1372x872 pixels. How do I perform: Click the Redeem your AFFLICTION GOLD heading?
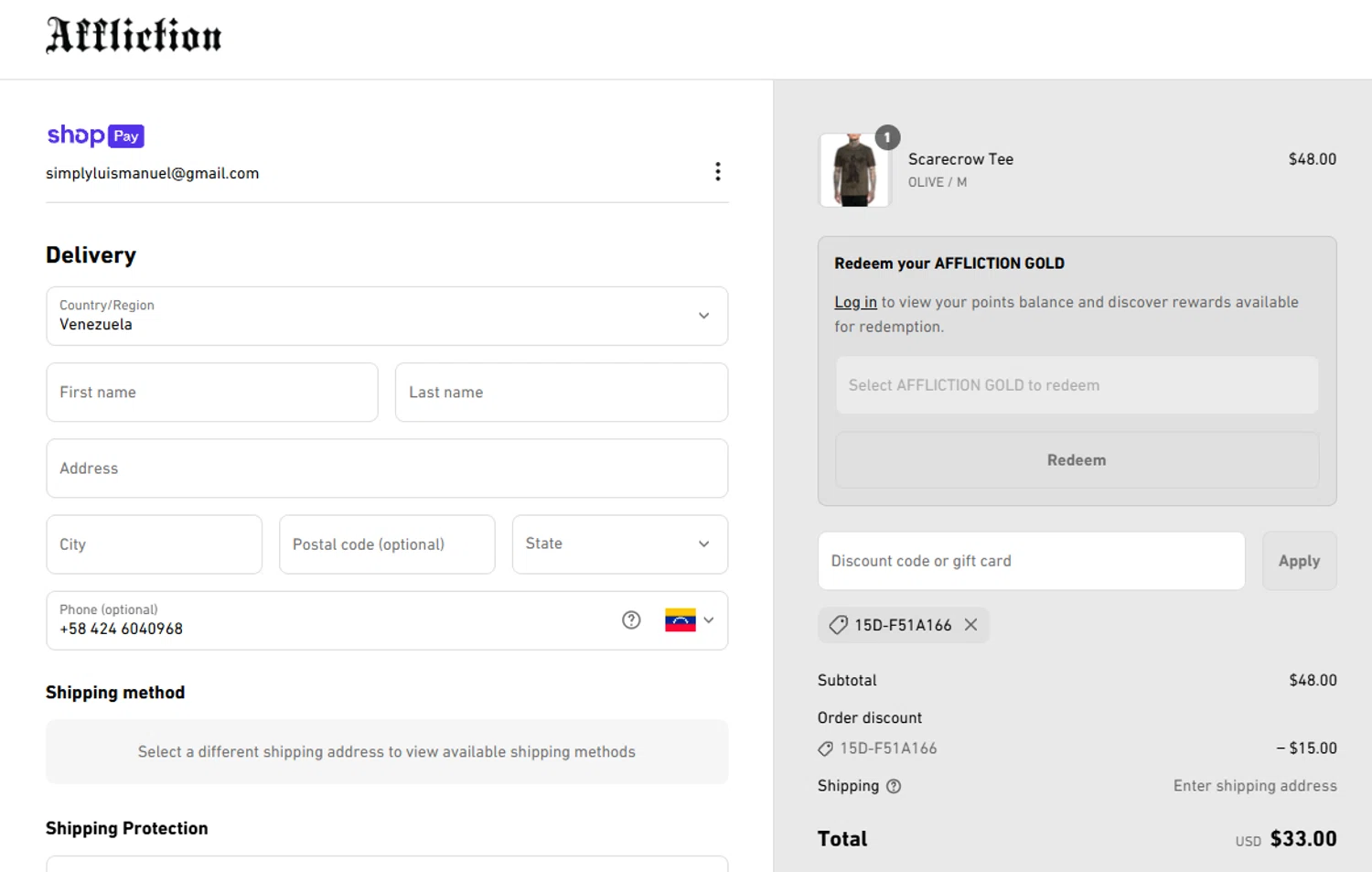click(x=949, y=264)
